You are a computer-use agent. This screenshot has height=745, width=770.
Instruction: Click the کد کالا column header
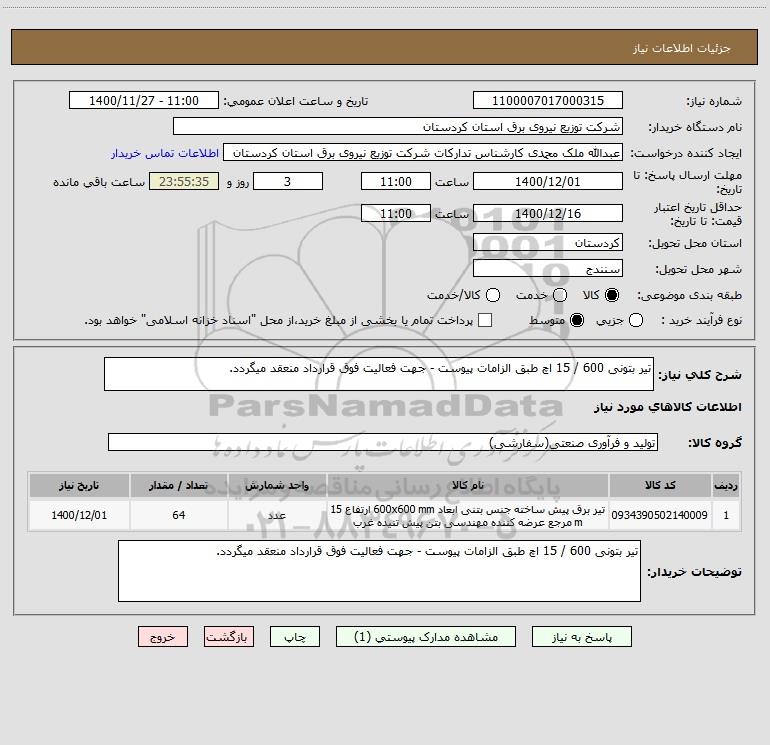point(660,486)
